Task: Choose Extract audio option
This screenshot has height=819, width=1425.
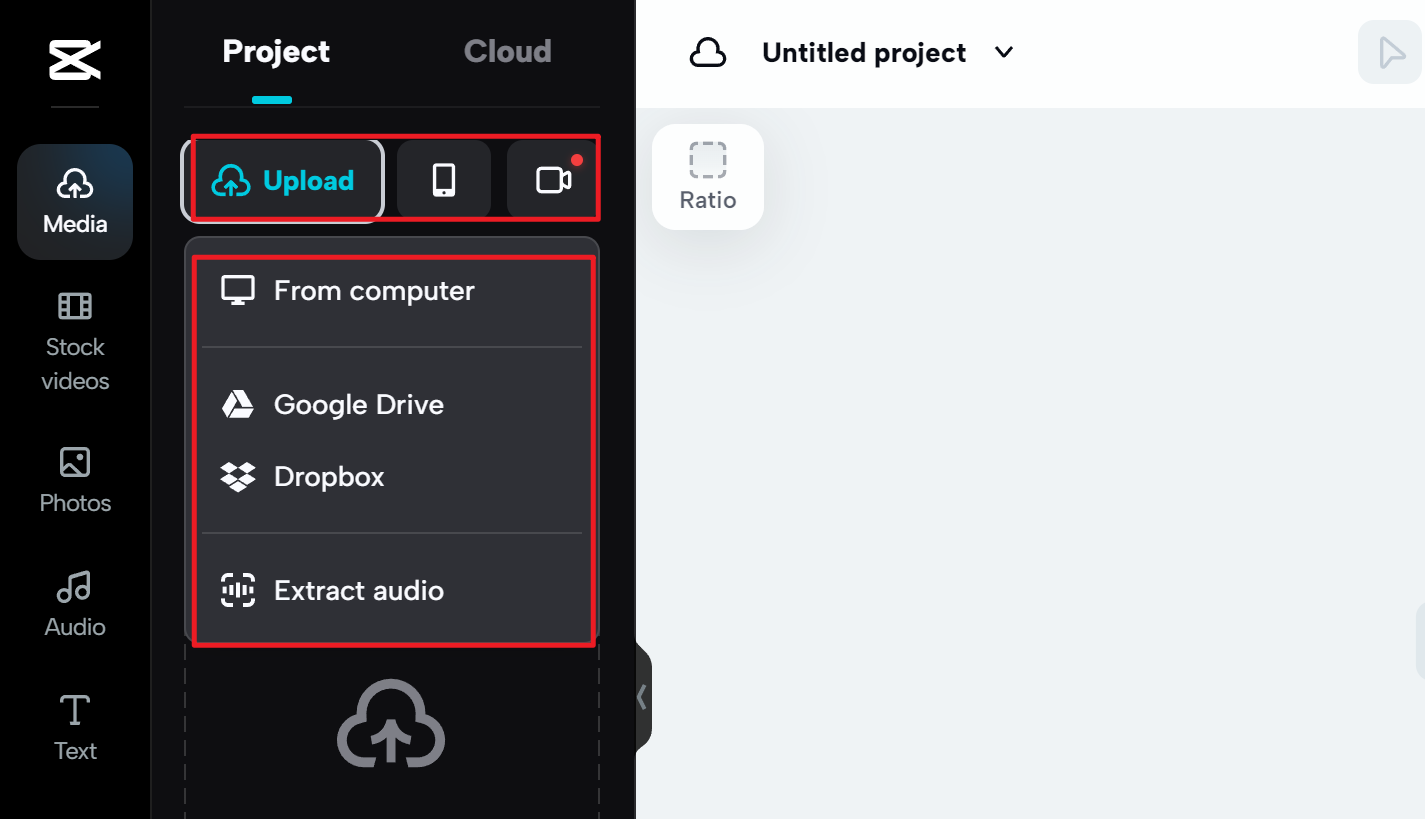Action: coord(358,591)
